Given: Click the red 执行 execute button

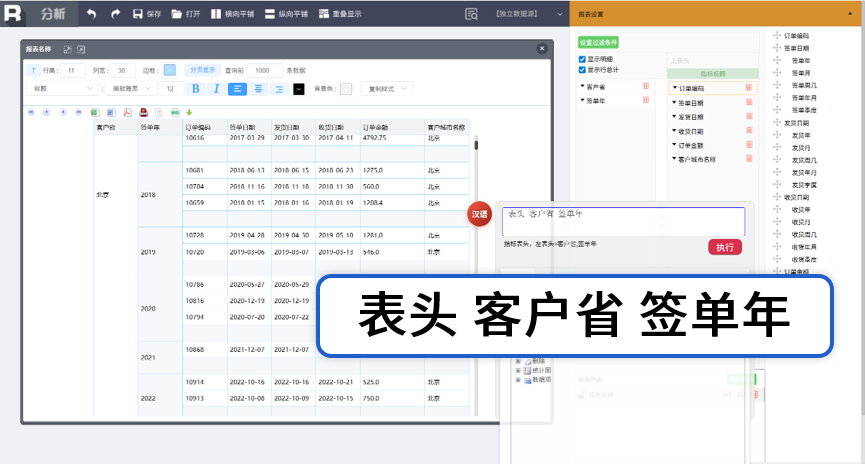Looking at the screenshot, I should point(725,247).
